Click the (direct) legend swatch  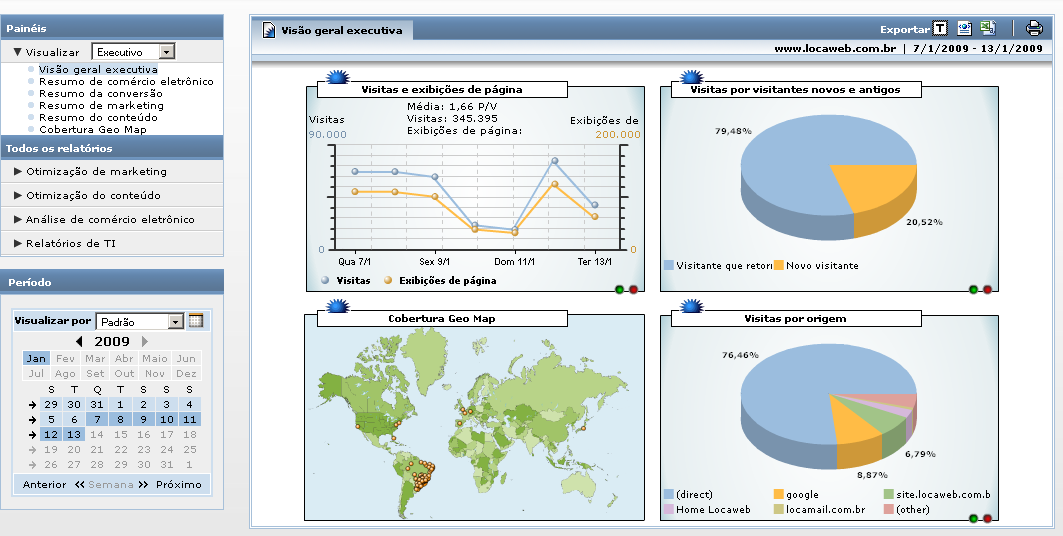[x=669, y=494]
